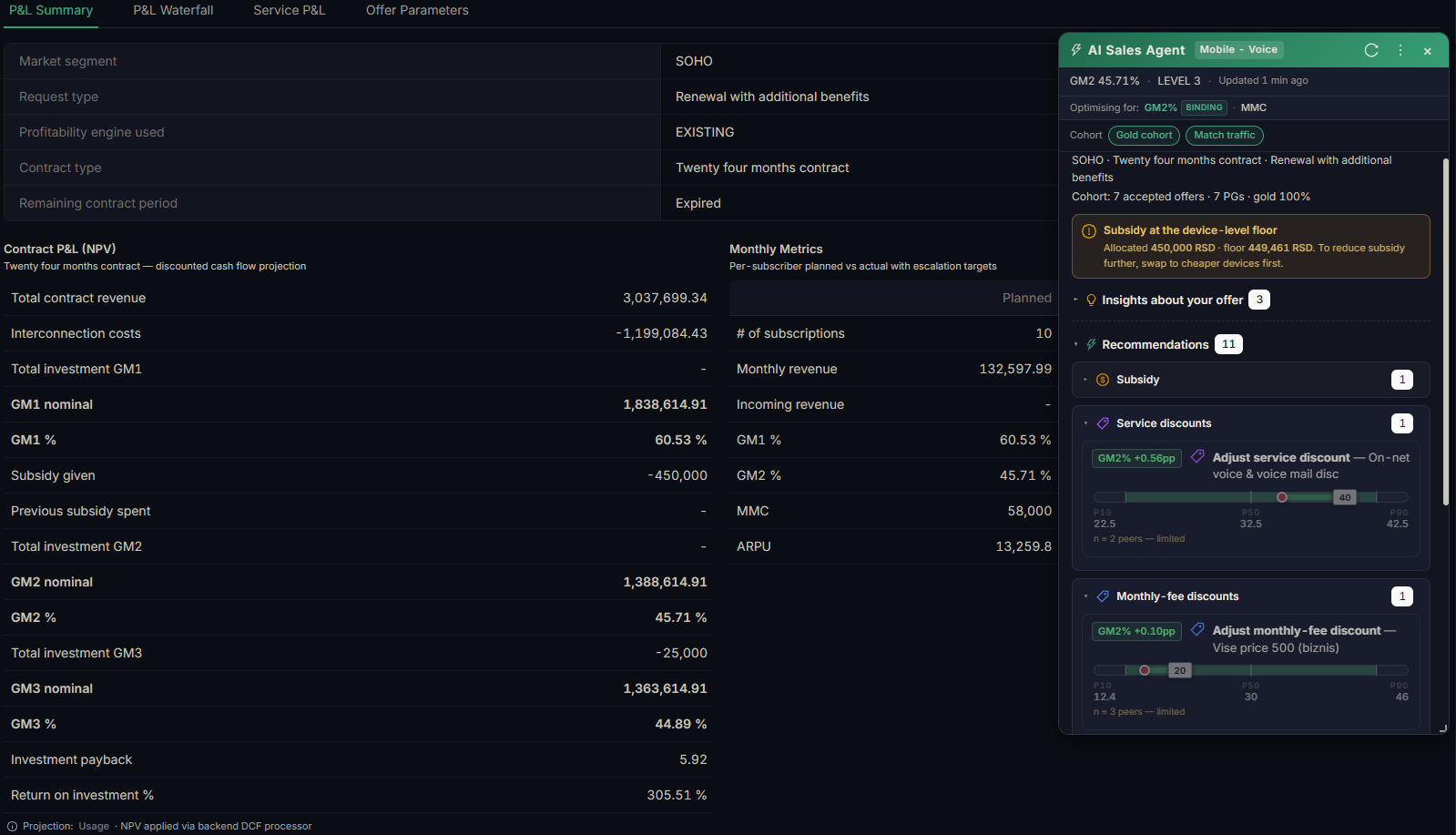Click the AI Sales Agent panel scrollbar
This screenshot has width=1456, height=835.
click(1445, 332)
